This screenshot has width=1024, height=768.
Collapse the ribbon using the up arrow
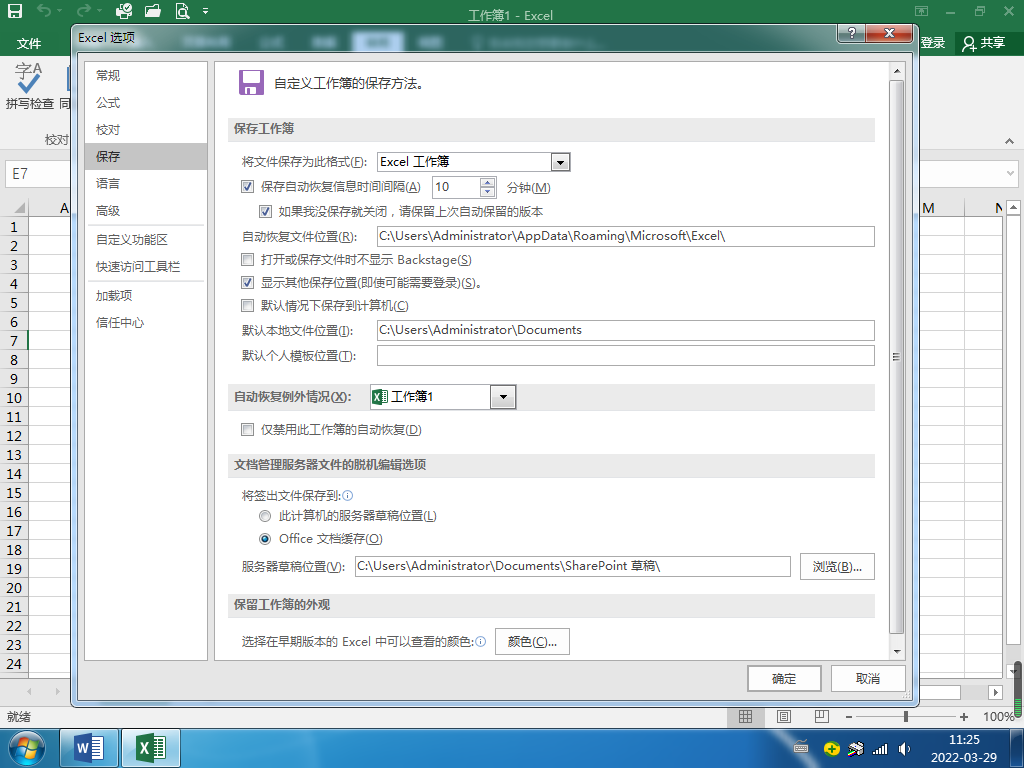click(1010, 141)
